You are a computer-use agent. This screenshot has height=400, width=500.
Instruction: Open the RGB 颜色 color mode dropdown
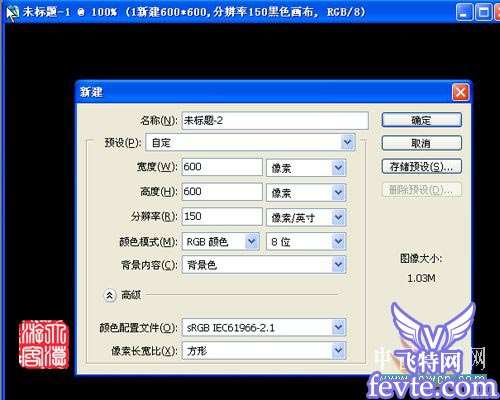pos(221,242)
